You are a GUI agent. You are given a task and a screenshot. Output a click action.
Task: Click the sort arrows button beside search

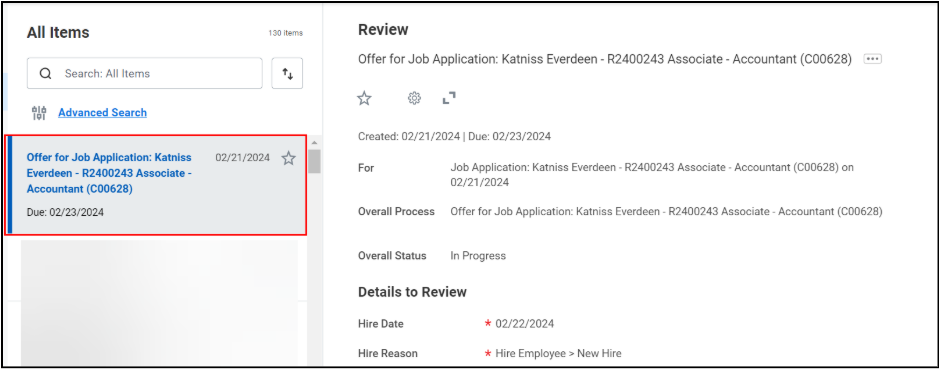(x=287, y=74)
